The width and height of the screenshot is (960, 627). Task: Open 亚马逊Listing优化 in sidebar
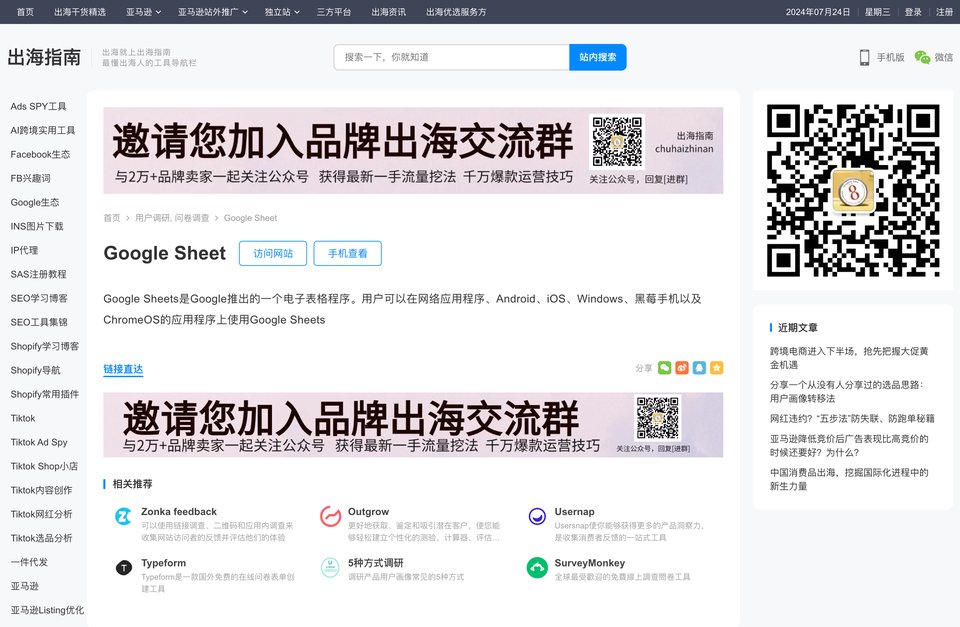pyautogui.click(x=47, y=610)
